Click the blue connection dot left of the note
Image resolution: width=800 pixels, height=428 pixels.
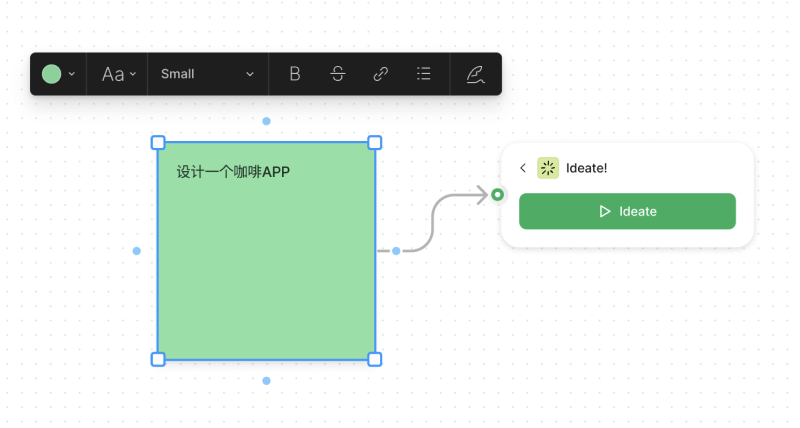[137, 251]
